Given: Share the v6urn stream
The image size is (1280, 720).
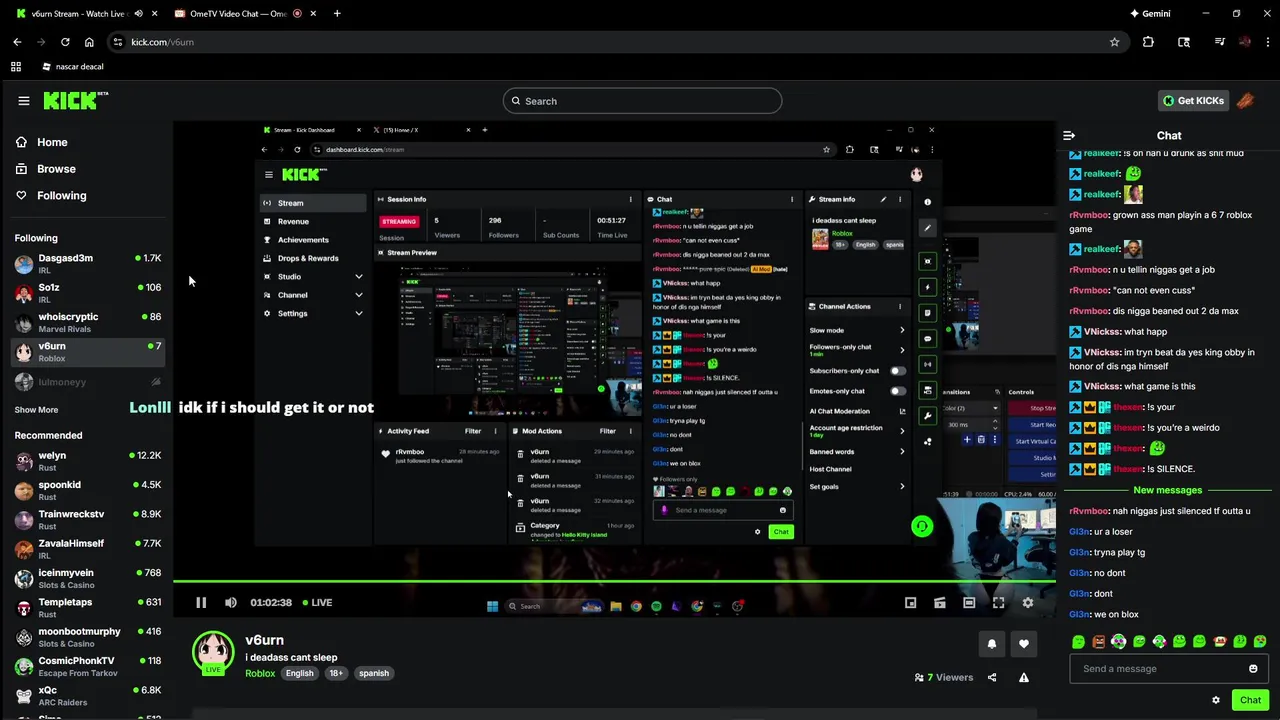Looking at the screenshot, I should point(992,677).
